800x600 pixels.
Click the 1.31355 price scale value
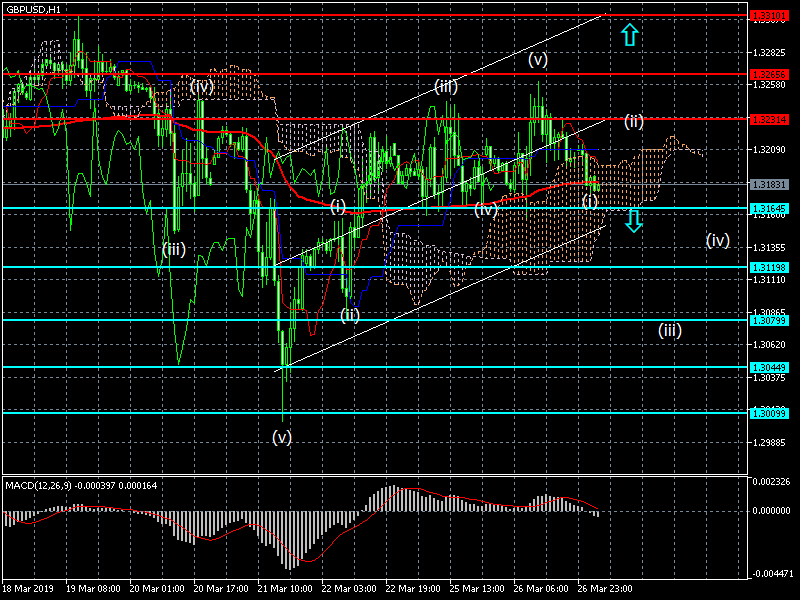[769, 248]
